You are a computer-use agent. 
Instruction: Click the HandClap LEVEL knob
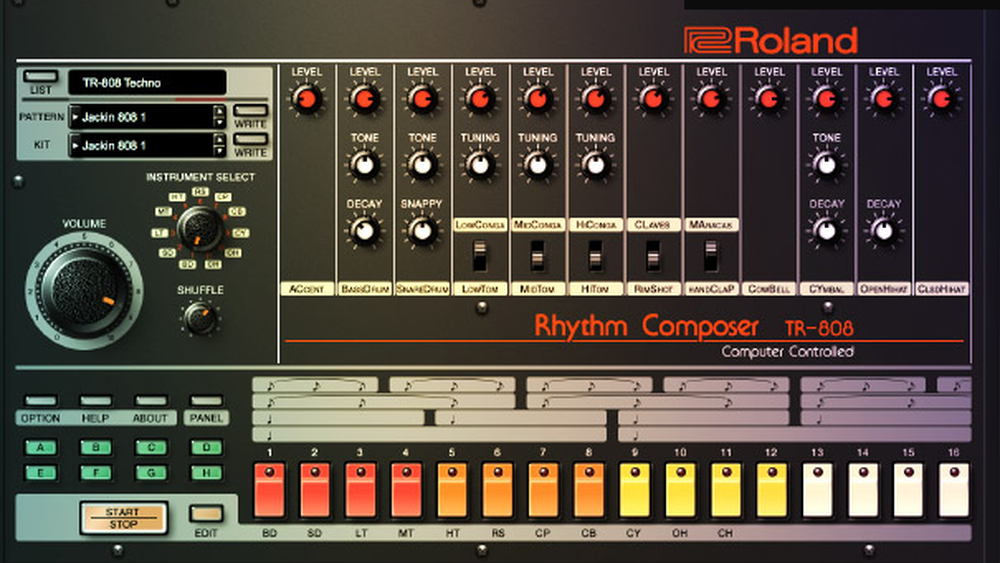click(x=712, y=99)
